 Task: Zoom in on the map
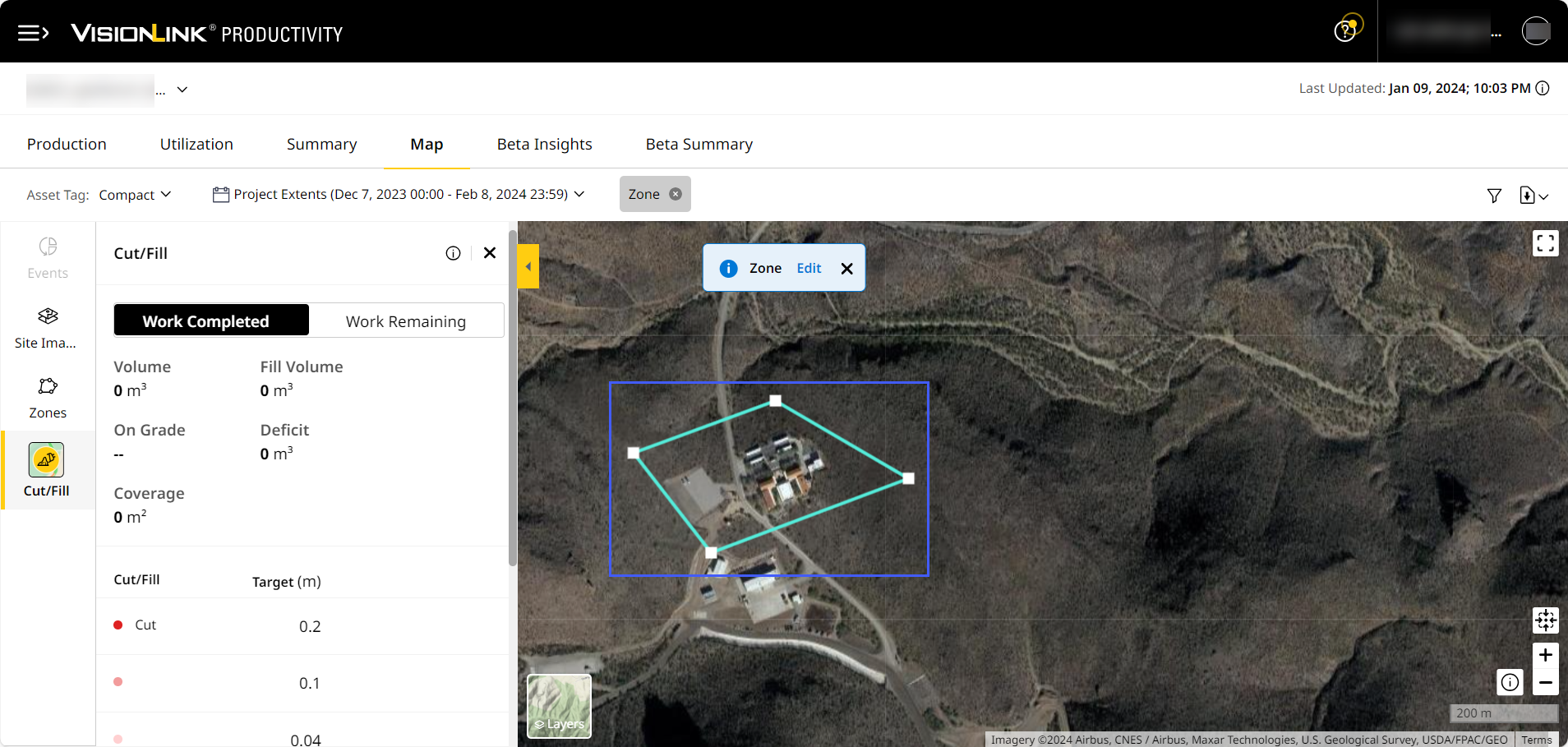1545,655
